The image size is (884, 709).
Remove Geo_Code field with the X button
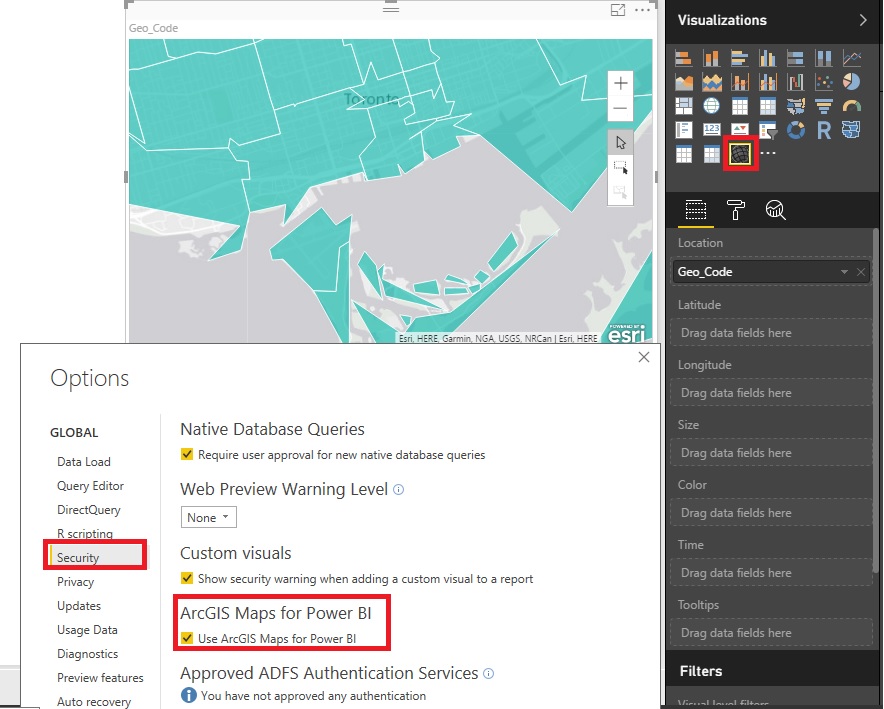[x=861, y=272]
